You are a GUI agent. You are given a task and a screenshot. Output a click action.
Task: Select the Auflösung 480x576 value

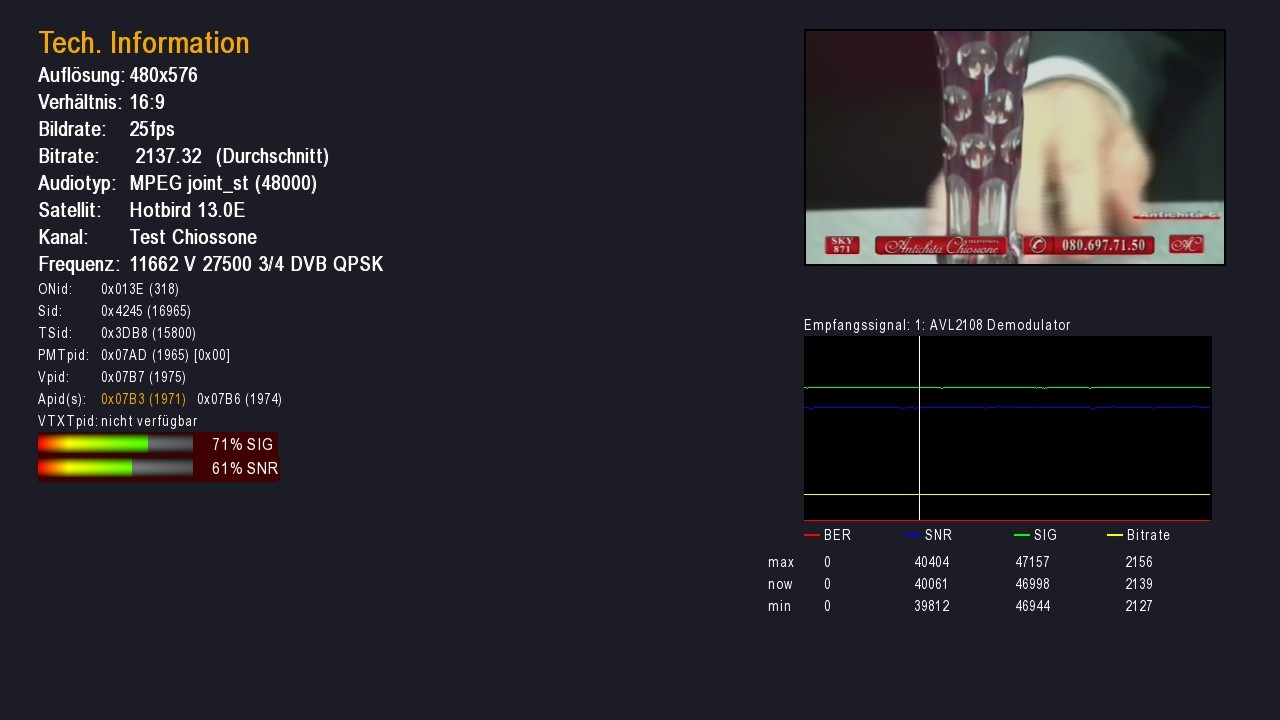pos(163,75)
